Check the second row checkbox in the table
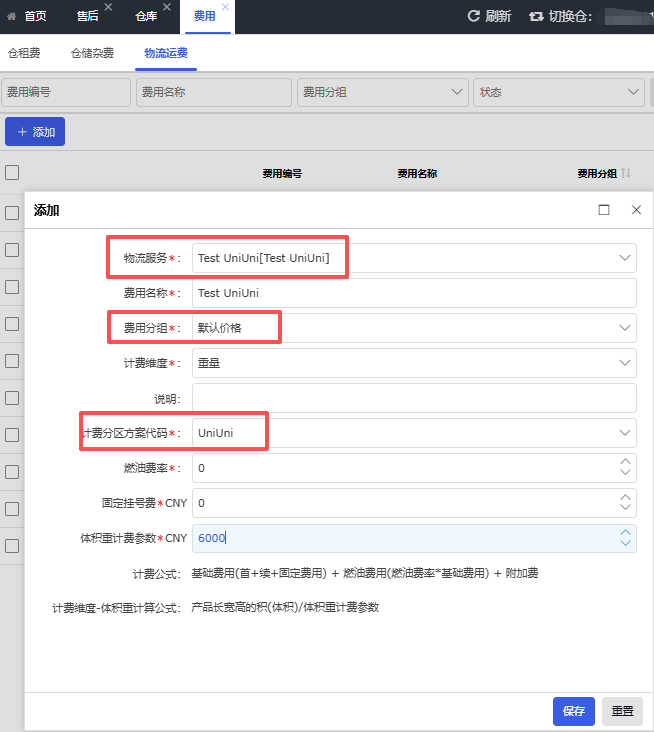Image resolution: width=654 pixels, height=732 pixels. coord(12,249)
